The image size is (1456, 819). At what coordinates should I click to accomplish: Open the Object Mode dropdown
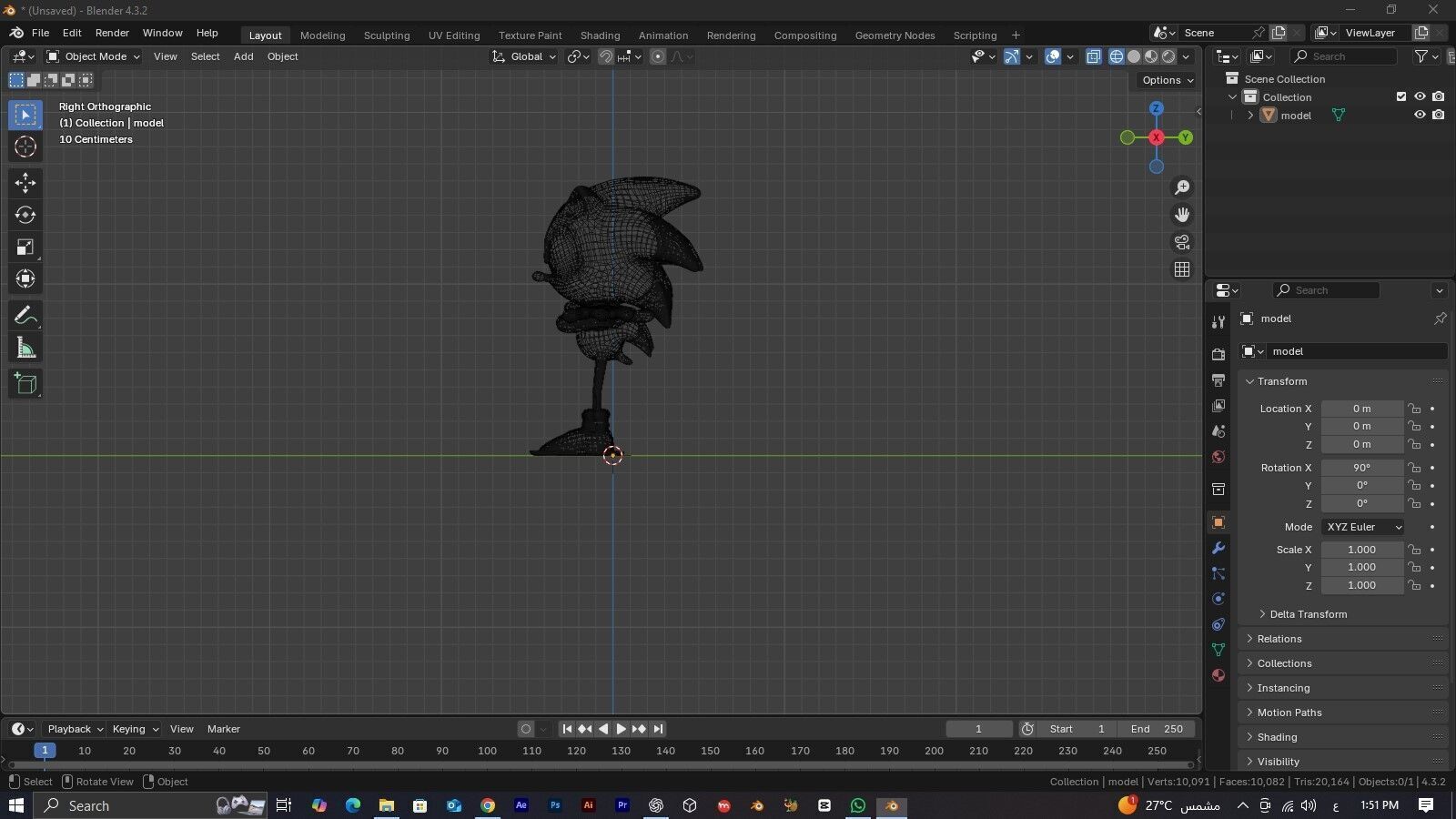[x=94, y=56]
